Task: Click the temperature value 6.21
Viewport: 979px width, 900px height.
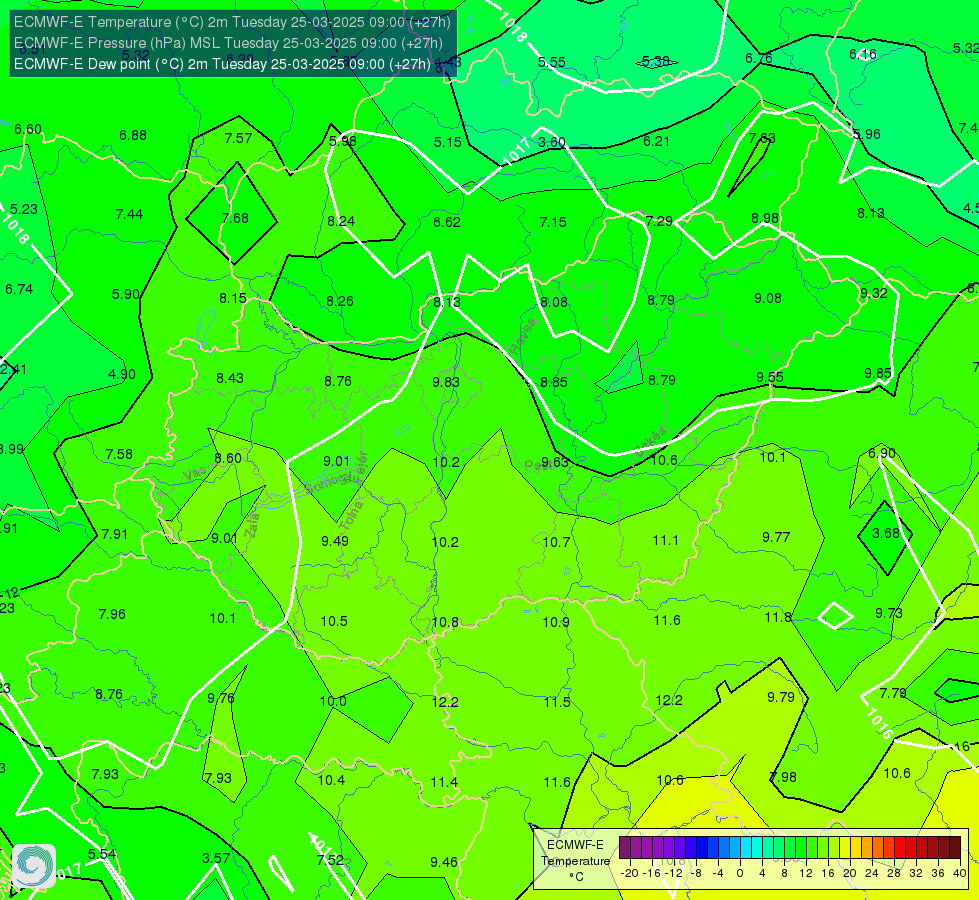Action: click(x=656, y=142)
